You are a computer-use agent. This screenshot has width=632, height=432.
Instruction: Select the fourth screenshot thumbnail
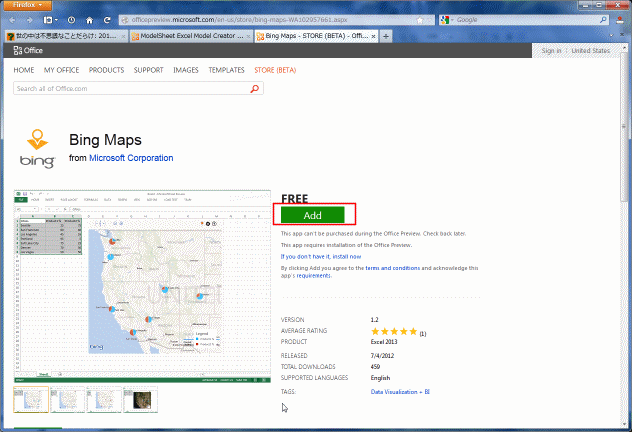[139, 400]
